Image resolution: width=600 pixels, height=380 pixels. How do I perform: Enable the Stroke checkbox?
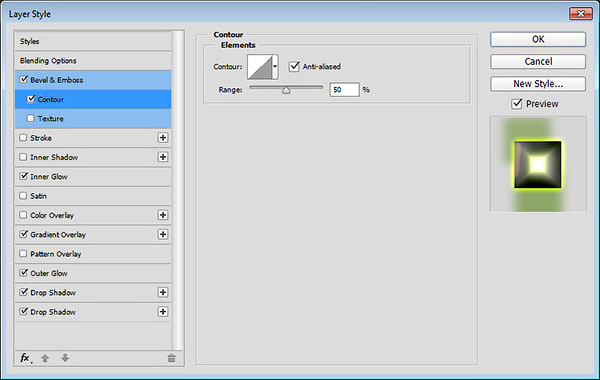(x=23, y=137)
